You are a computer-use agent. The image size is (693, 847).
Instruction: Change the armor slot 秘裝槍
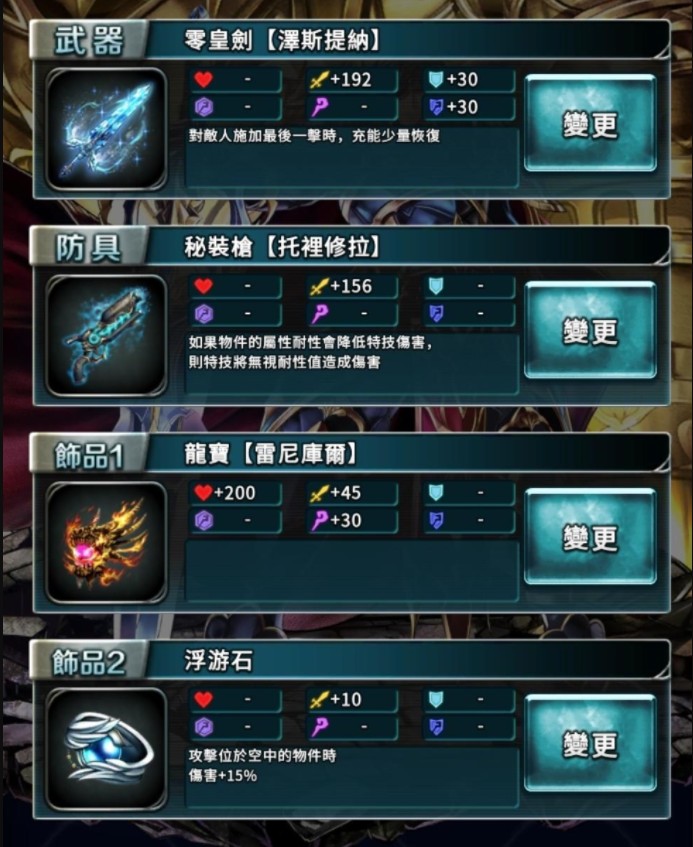click(x=590, y=330)
